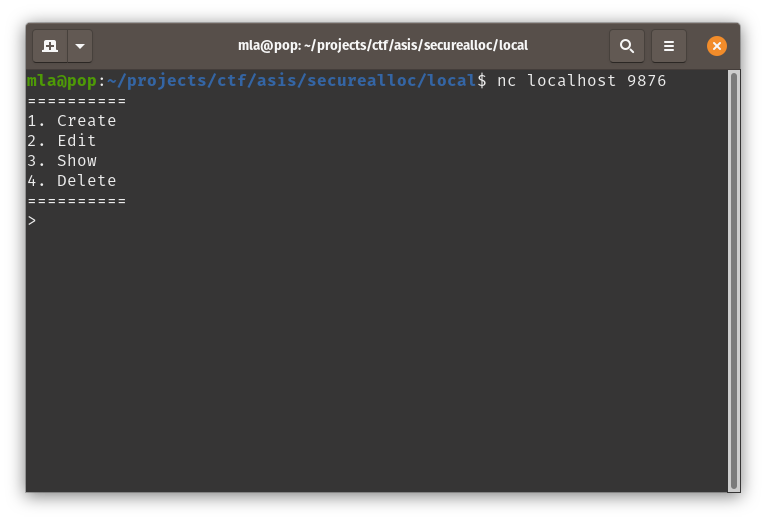Open the terminal search tool

626,46
